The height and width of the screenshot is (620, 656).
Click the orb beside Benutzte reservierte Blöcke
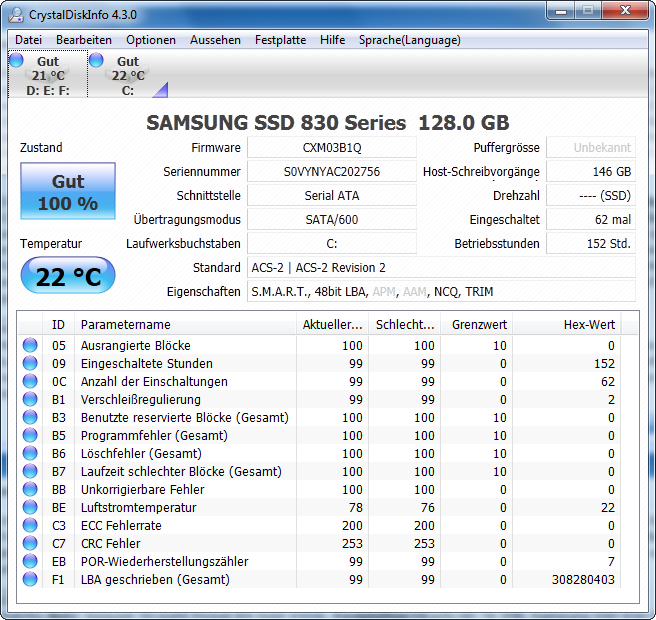coord(30,417)
